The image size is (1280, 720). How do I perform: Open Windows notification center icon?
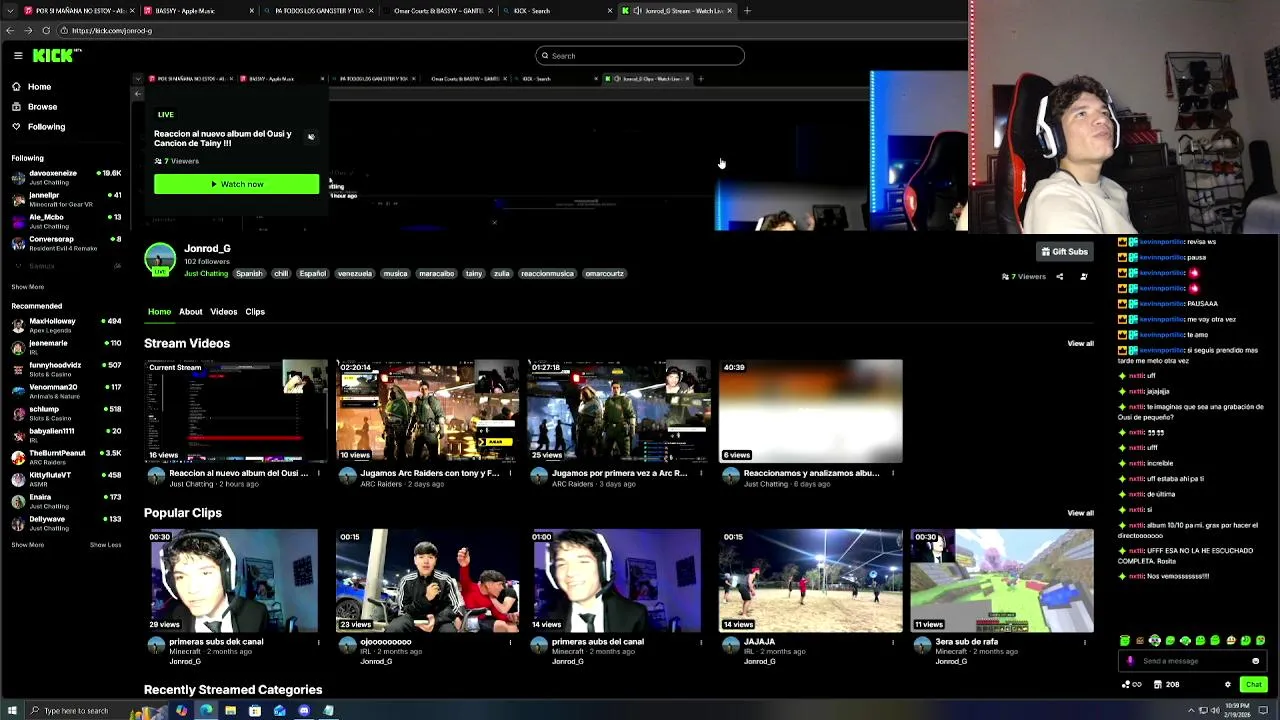pyautogui.click(x=1263, y=711)
